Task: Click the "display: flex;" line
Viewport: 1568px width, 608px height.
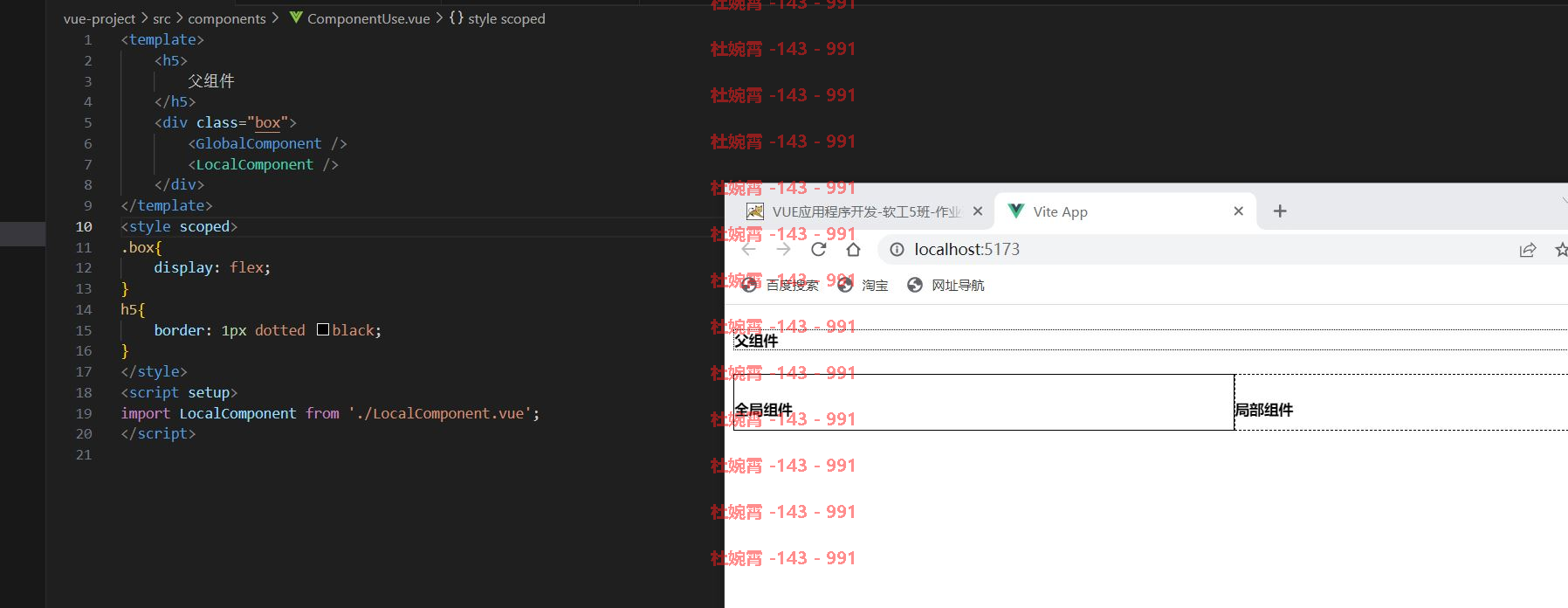Action: tap(212, 267)
